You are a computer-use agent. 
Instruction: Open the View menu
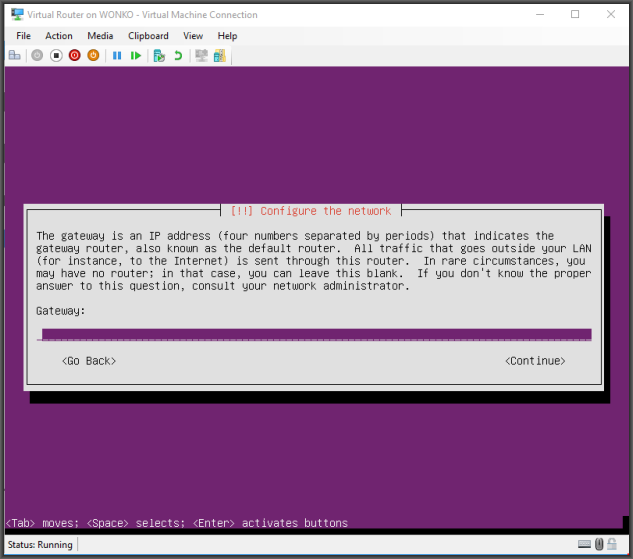point(193,36)
